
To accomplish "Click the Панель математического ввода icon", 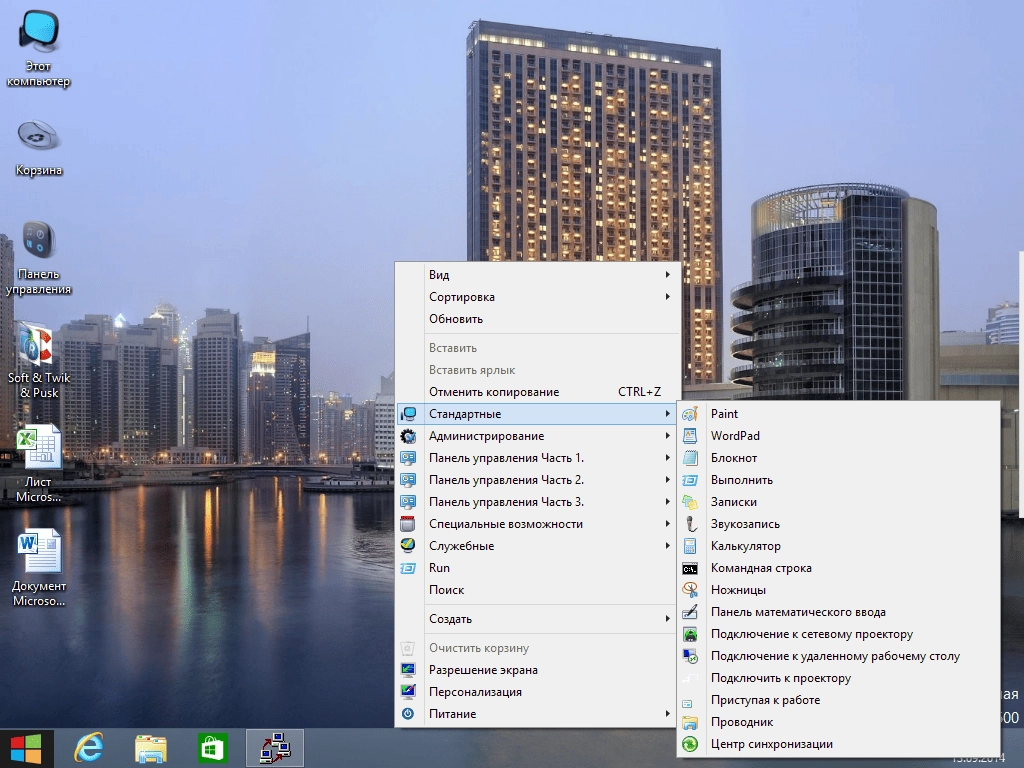I will pos(690,612).
